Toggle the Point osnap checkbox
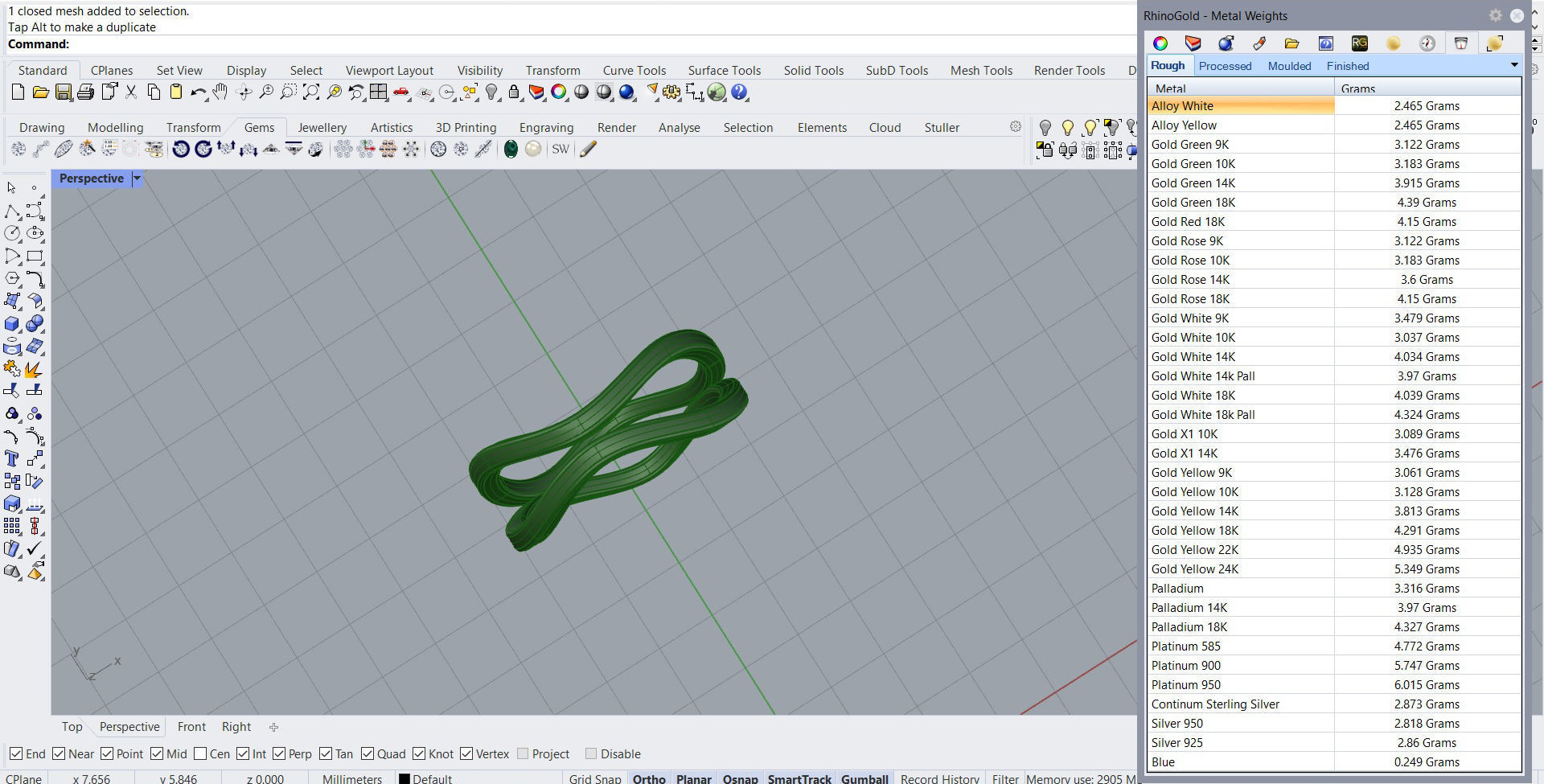Viewport: 1544px width, 784px height. pos(107,753)
